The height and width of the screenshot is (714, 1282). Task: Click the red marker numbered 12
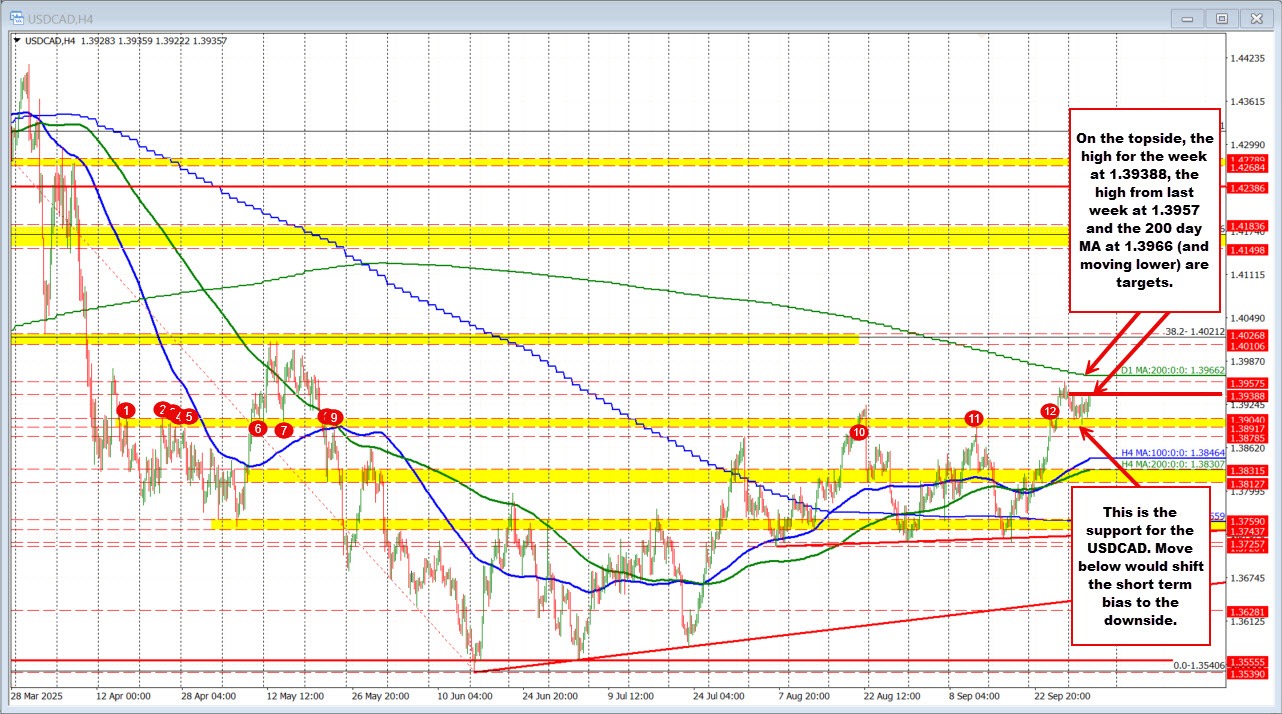click(1050, 411)
